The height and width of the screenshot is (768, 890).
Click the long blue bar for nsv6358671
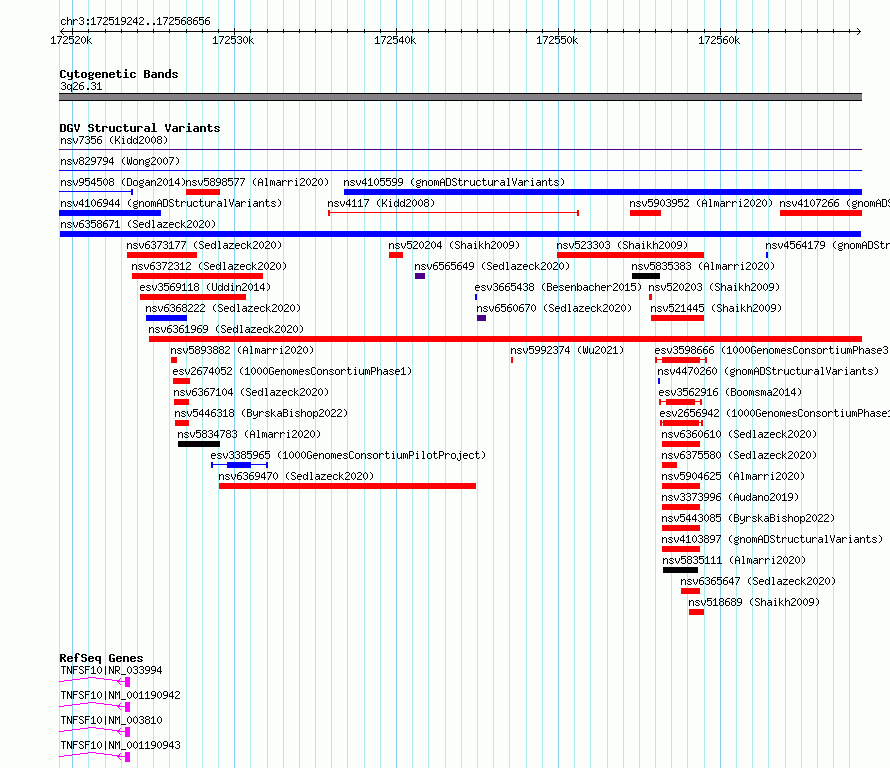point(460,234)
